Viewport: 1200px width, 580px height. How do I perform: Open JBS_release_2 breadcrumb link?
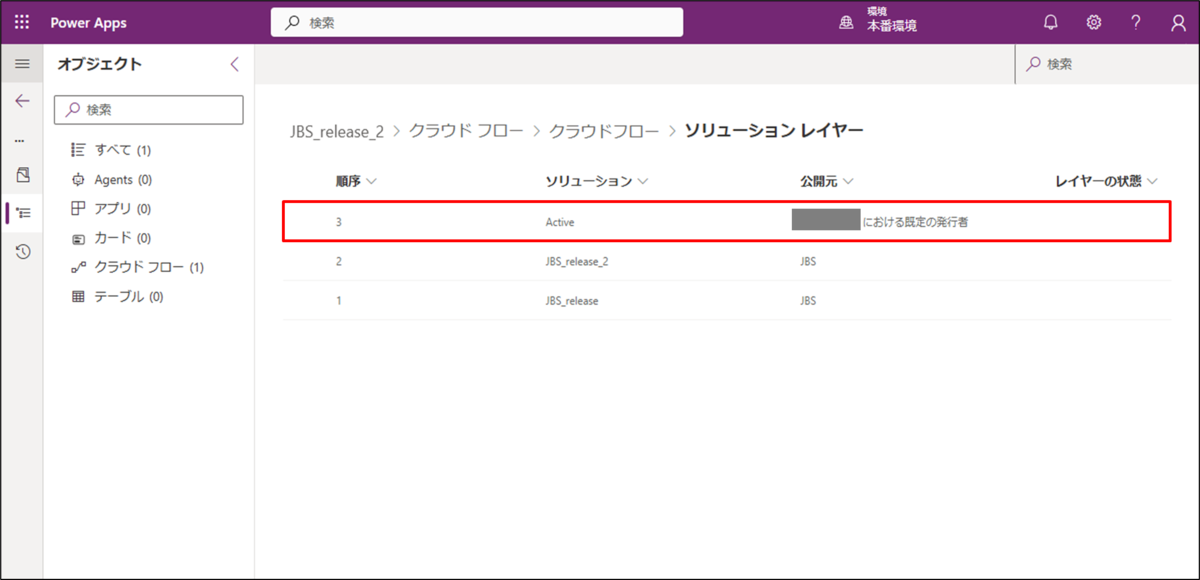tap(336, 131)
